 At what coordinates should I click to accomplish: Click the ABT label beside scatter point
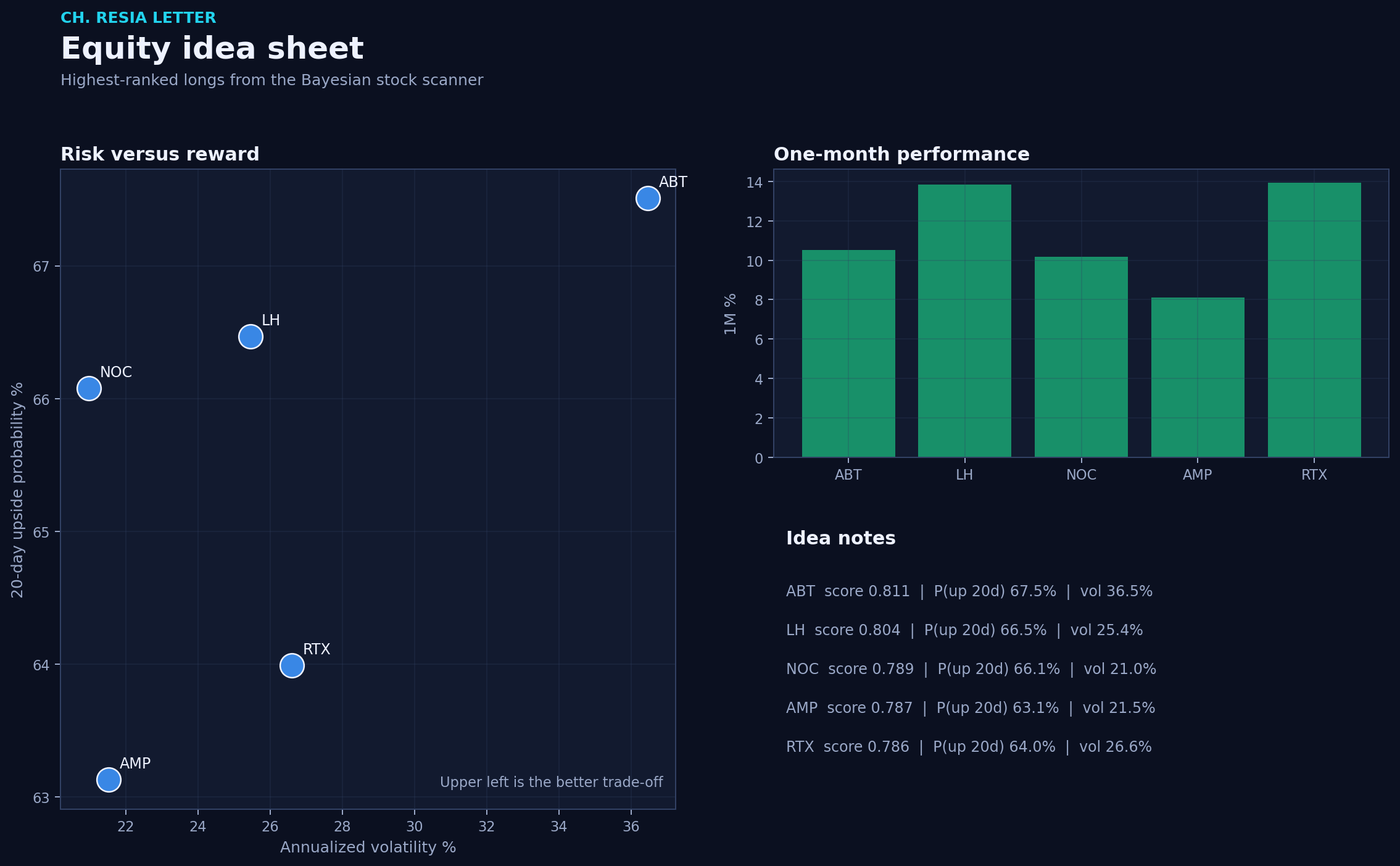click(x=673, y=182)
